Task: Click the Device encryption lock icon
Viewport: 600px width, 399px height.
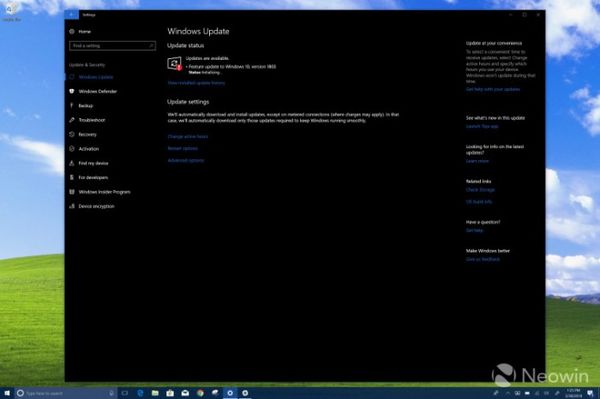Action: tap(72, 206)
